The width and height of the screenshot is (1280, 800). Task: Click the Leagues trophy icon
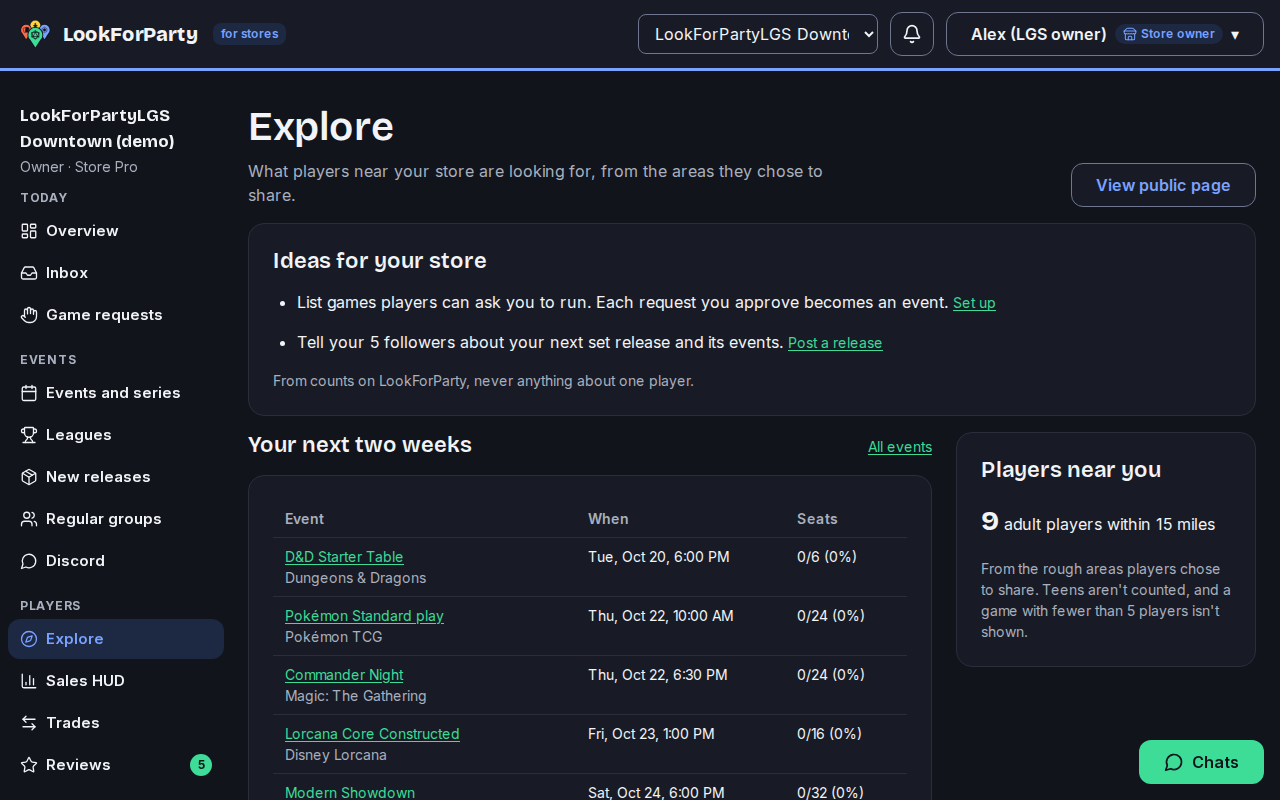point(29,435)
